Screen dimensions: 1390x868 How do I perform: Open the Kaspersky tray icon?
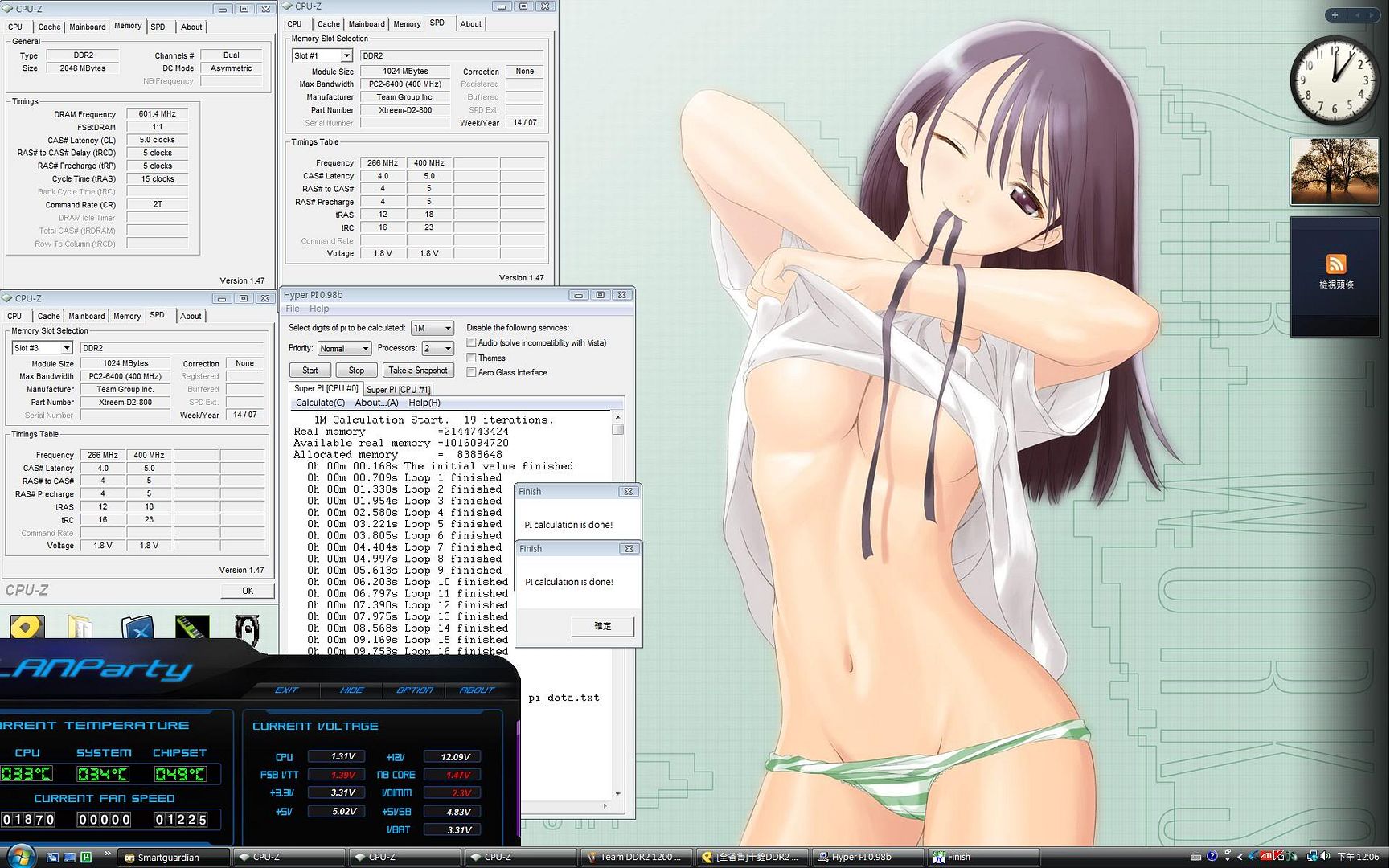[1278, 856]
